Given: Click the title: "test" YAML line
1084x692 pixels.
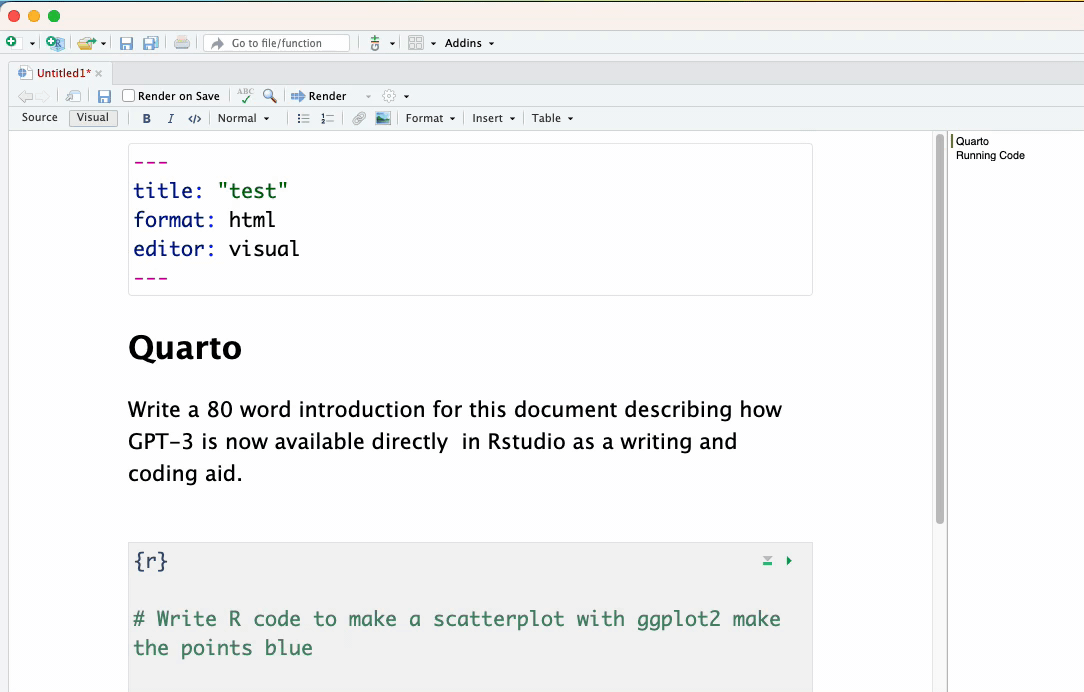Looking at the screenshot, I should pyautogui.click(x=210, y=191).
